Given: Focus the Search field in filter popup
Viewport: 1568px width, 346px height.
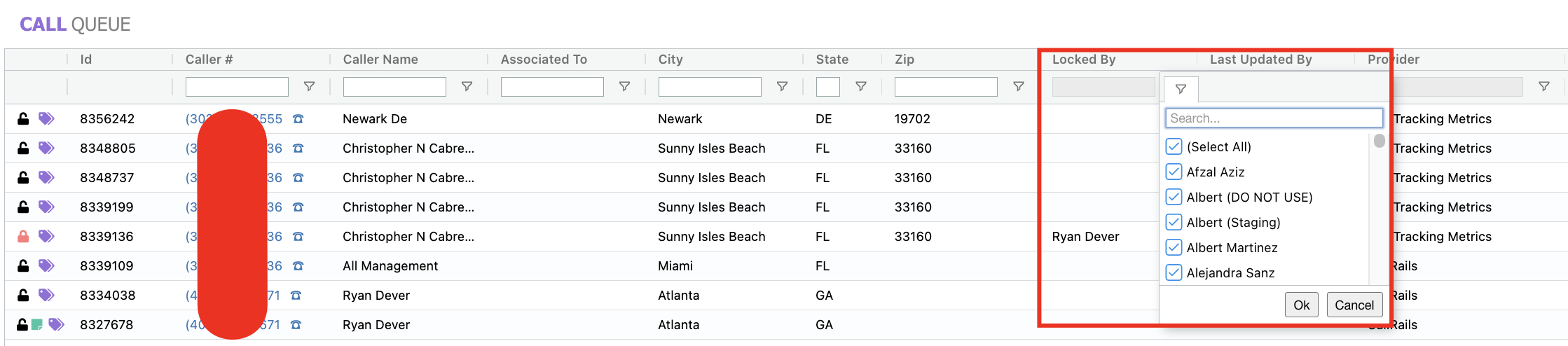Looking at the screenshot, I should [x=1273, y=118].
